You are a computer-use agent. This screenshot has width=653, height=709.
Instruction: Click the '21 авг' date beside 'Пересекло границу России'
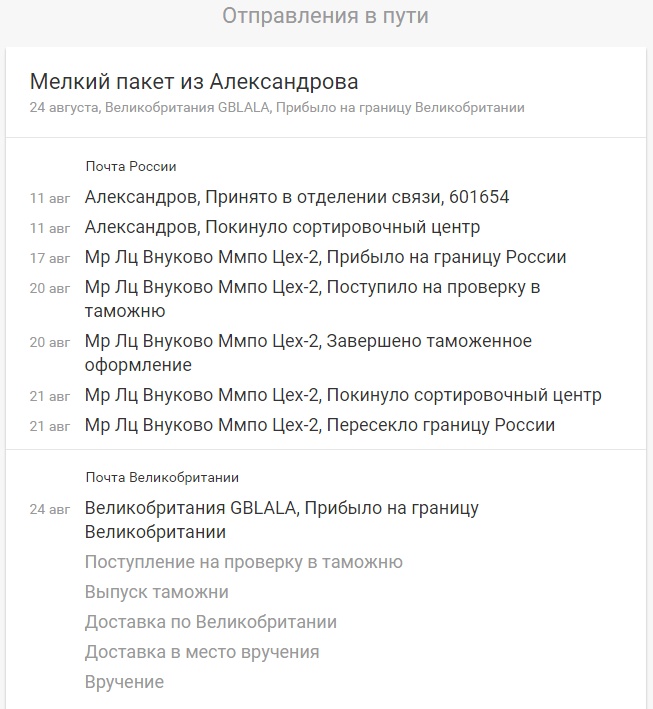[50, 426]
